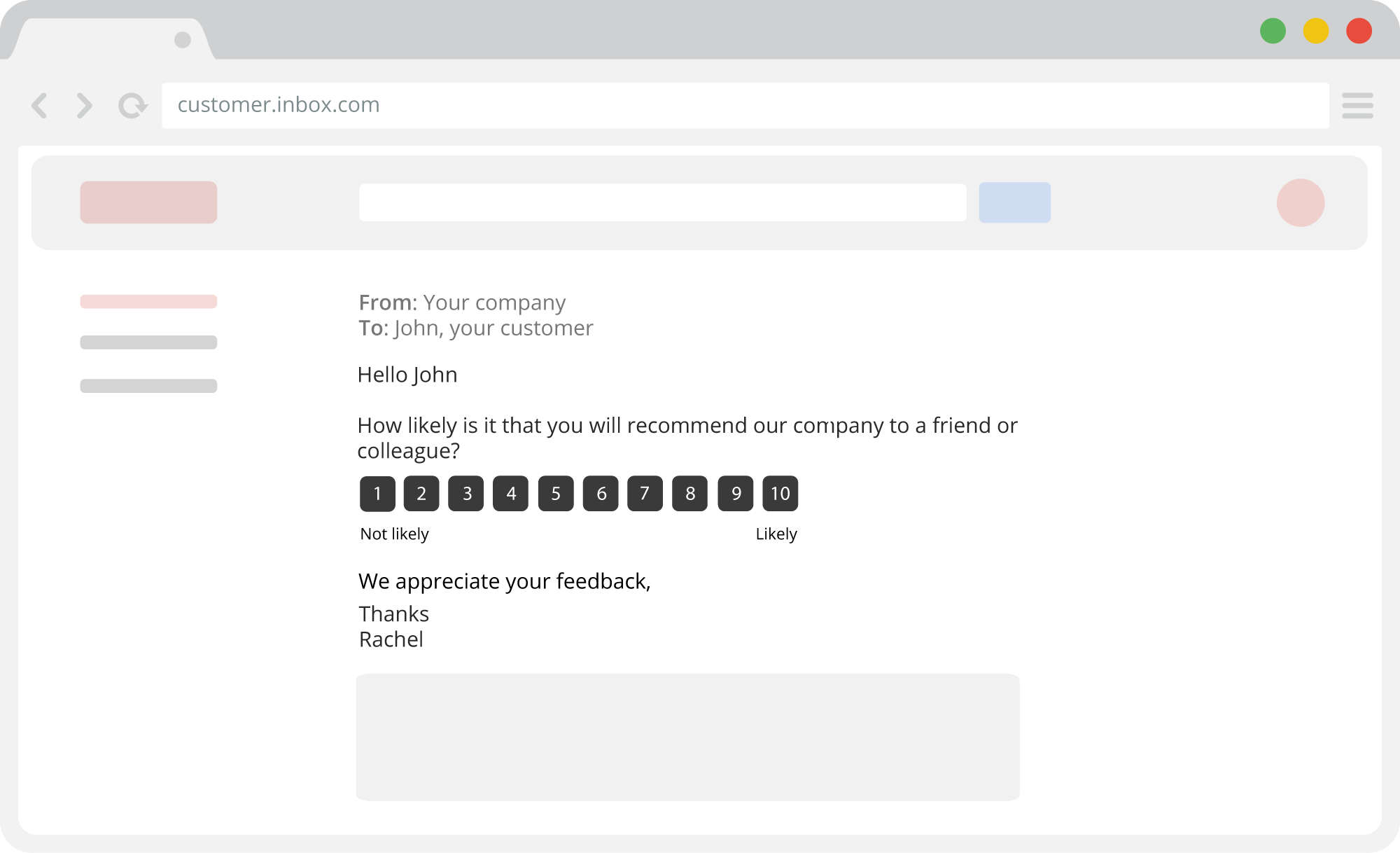Select rating 1 in survey

tap(377, 494)
